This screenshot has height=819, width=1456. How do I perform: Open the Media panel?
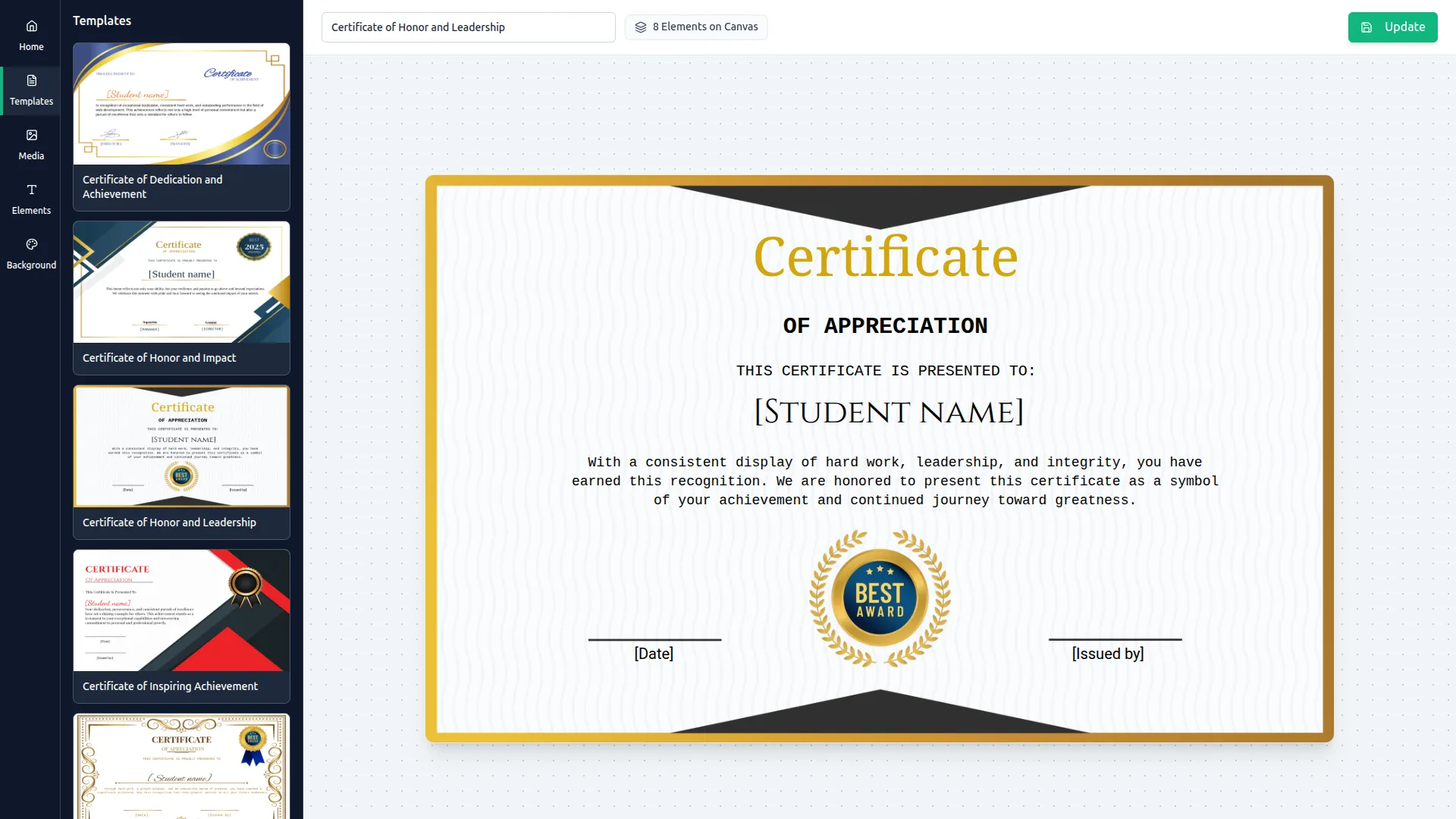(30, 144)
